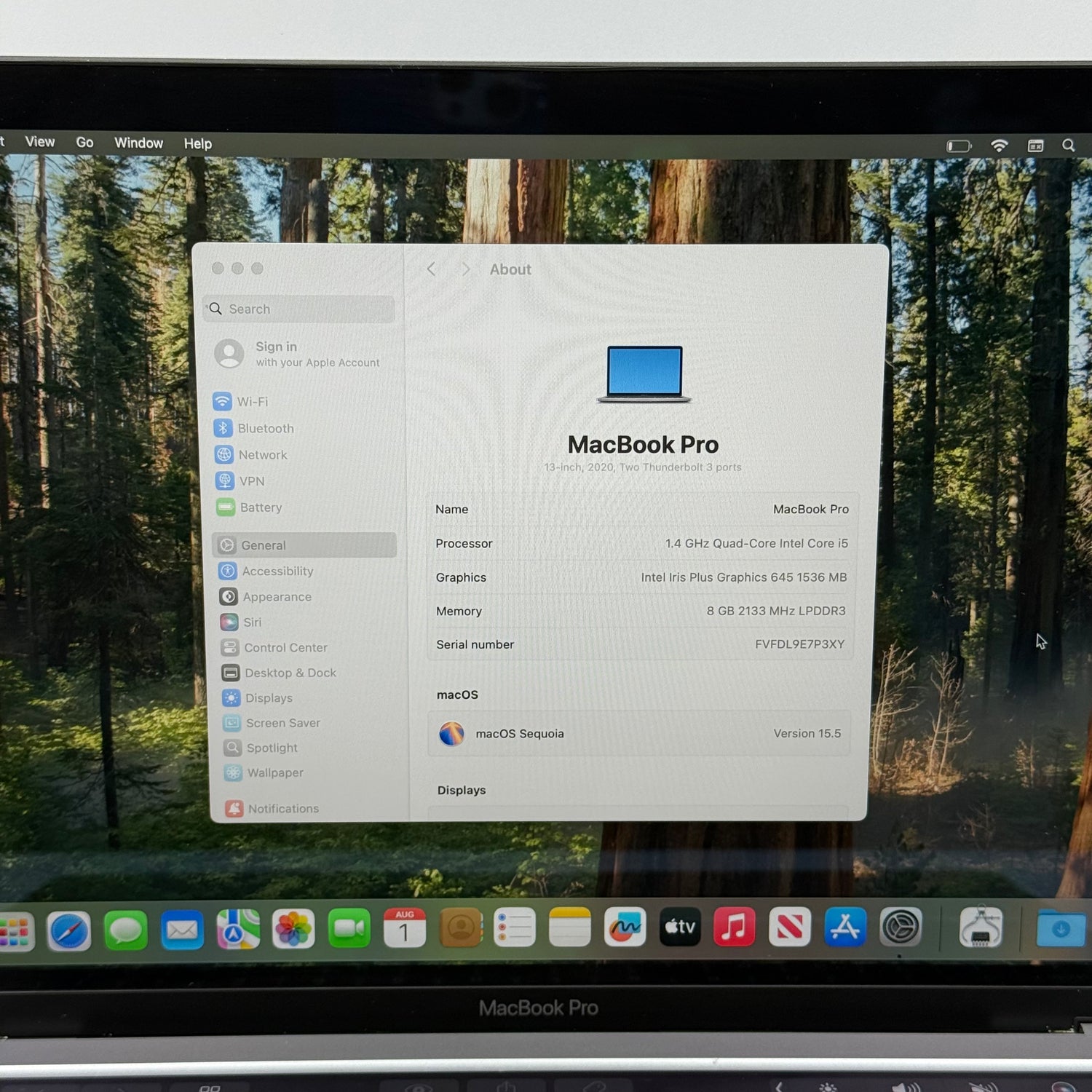Open the View menu
1092x1092 pixels.
coord(40,142)
